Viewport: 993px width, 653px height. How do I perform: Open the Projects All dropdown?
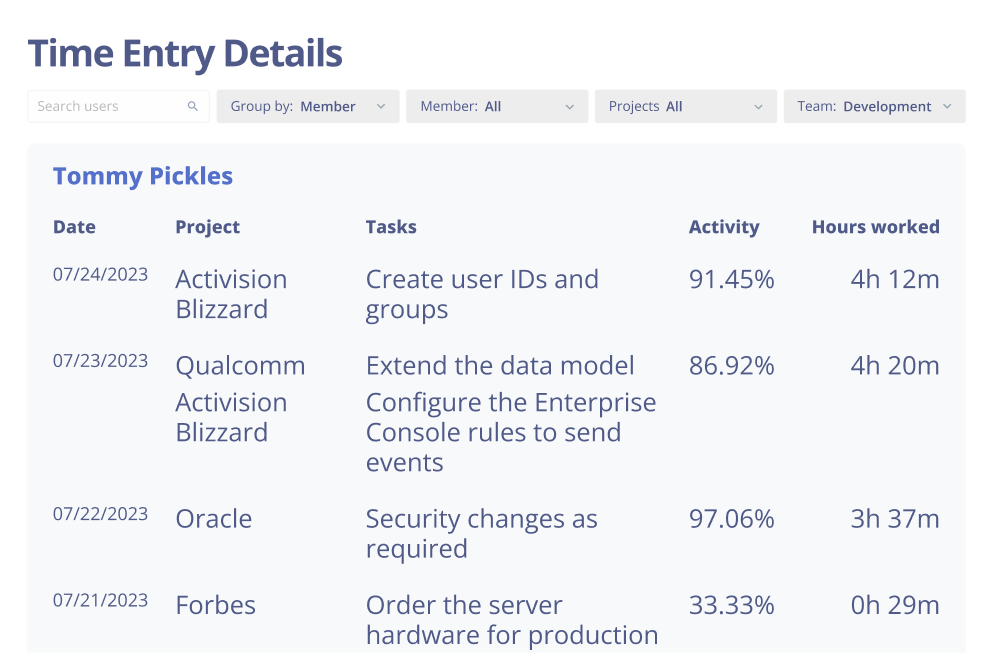coord(685,107)
